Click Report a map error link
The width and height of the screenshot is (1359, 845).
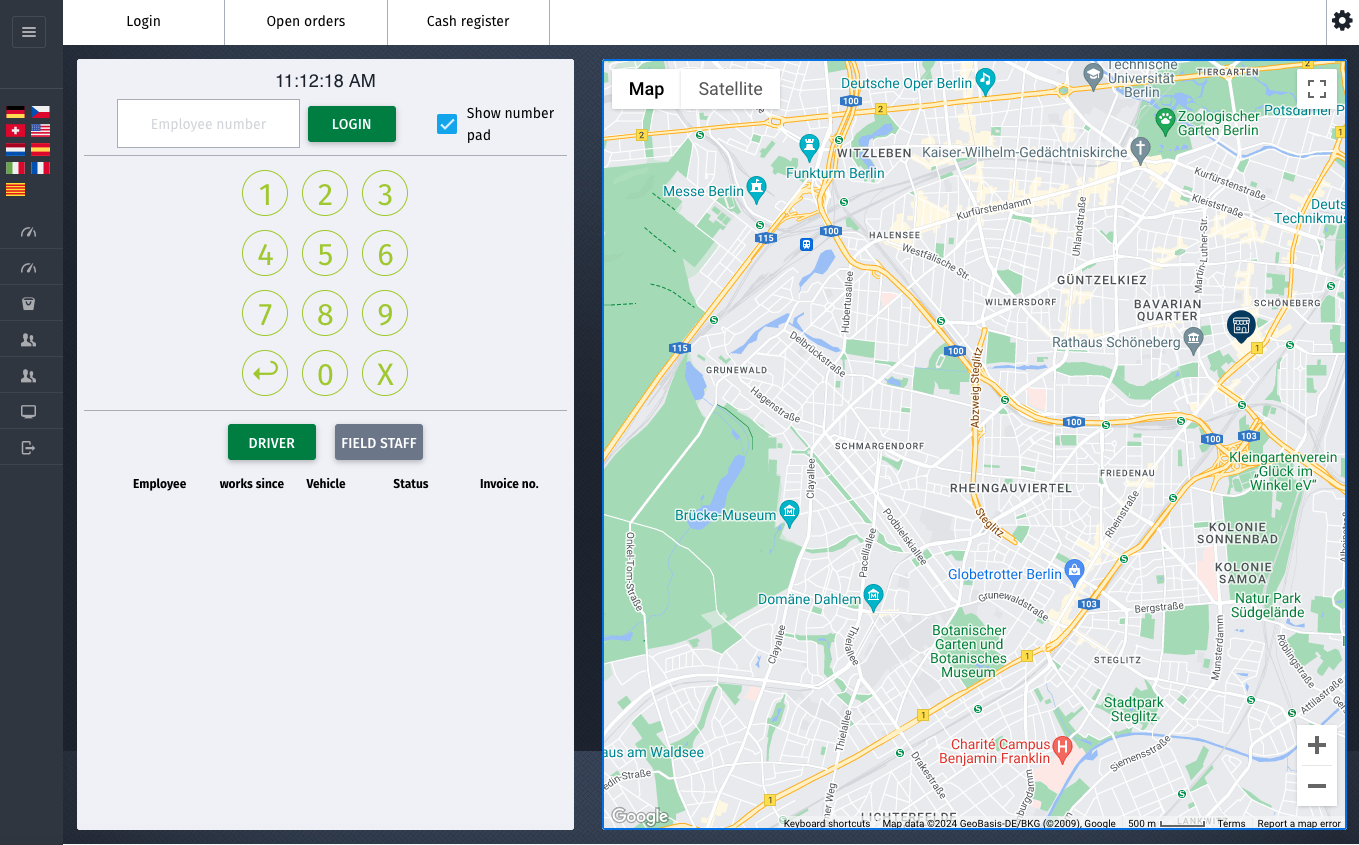point(1299,824)
